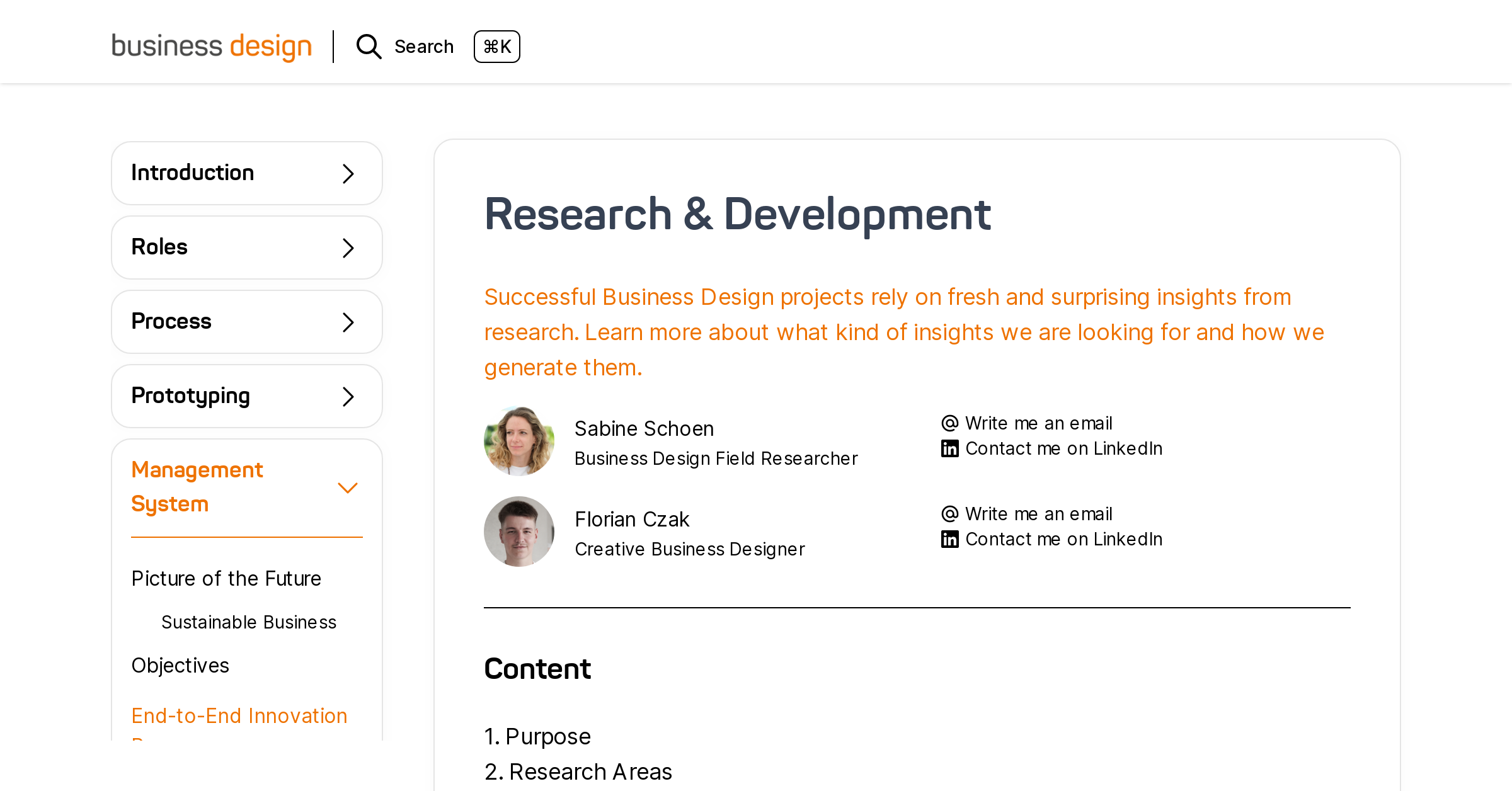Click Florian Czak's profile photo

pyautogui.click(x=519, y=531)
